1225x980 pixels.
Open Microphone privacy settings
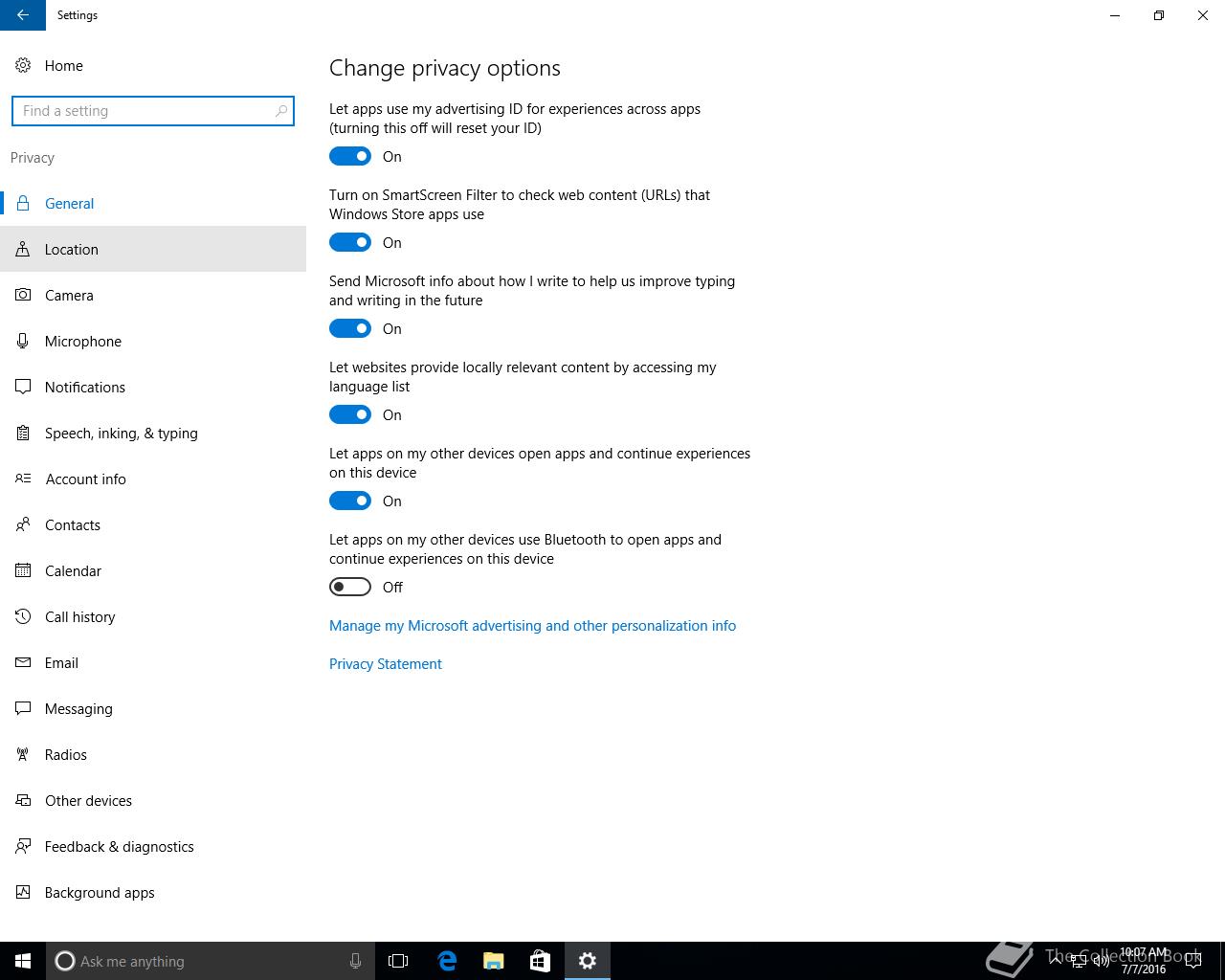[x=153, y=341]
